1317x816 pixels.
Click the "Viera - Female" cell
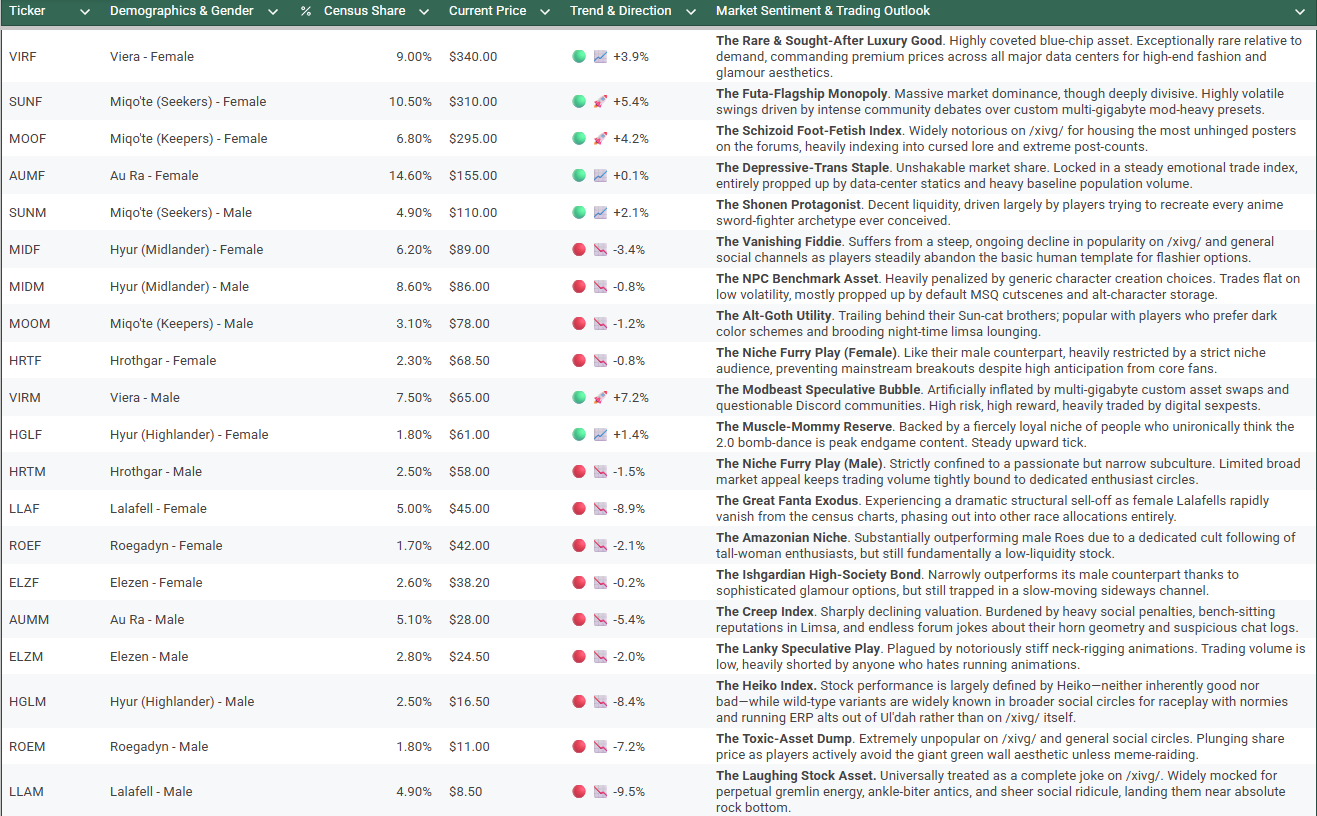click(x=152, y=57)
